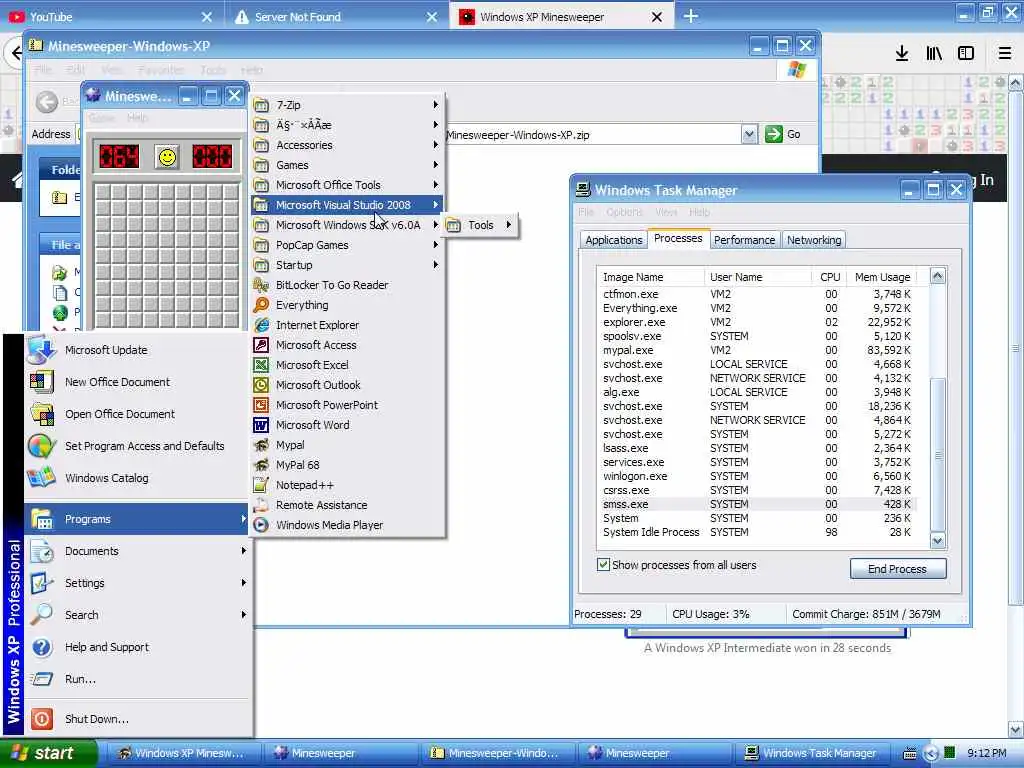Open Mypal browser icon
1024x768 pixels.
(x=261, y=445)
